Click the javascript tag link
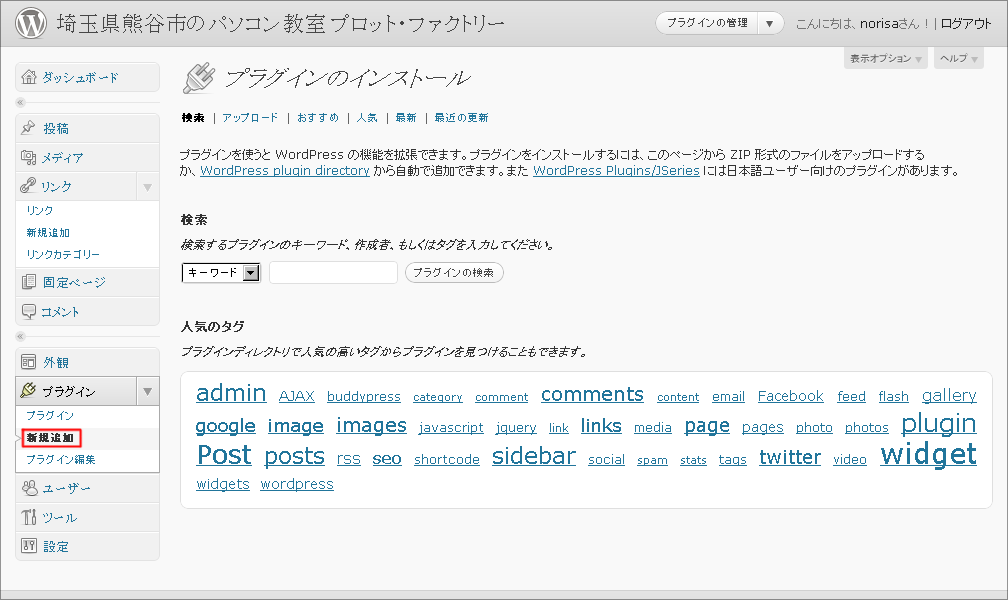 pyautogui.click(x=451, y=428)
